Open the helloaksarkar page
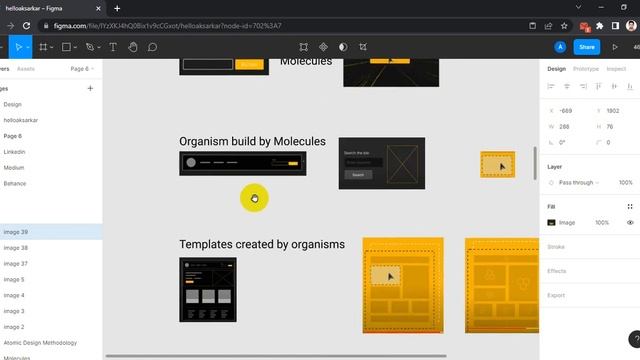The image size is (640, 360). pyautogui.click(x=21, y=120)
